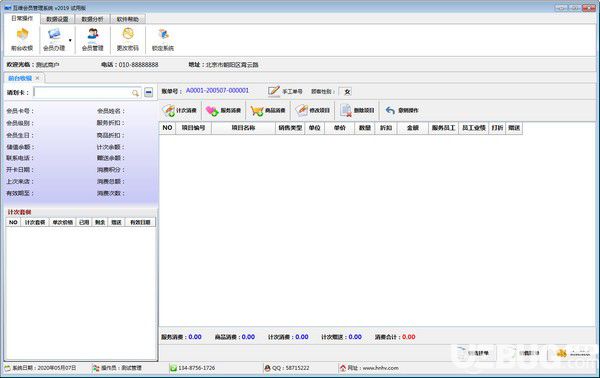Switch to the 软件帮助 ribbon tab

click(x=127, y=19)
